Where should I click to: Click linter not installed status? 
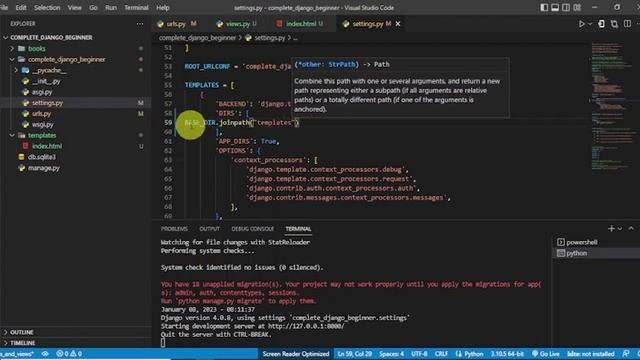(591, 354)
